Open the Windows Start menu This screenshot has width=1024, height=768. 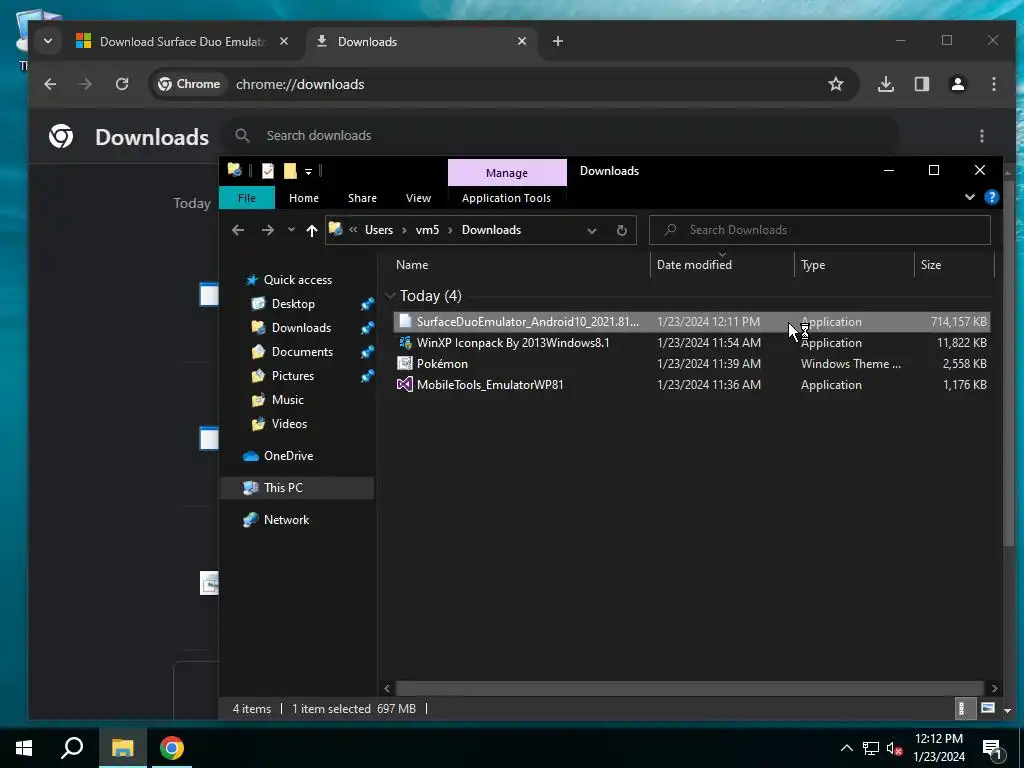[24, 748]
